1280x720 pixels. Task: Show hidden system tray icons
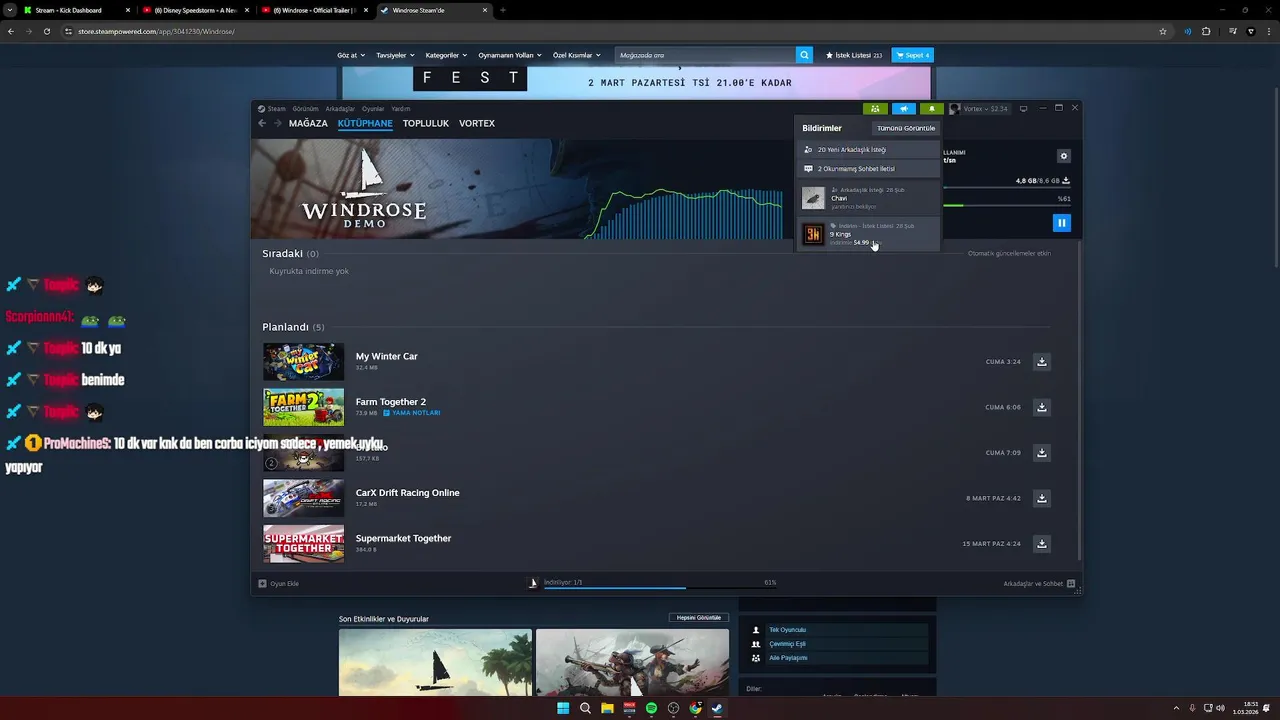[x=1176, y=708]
